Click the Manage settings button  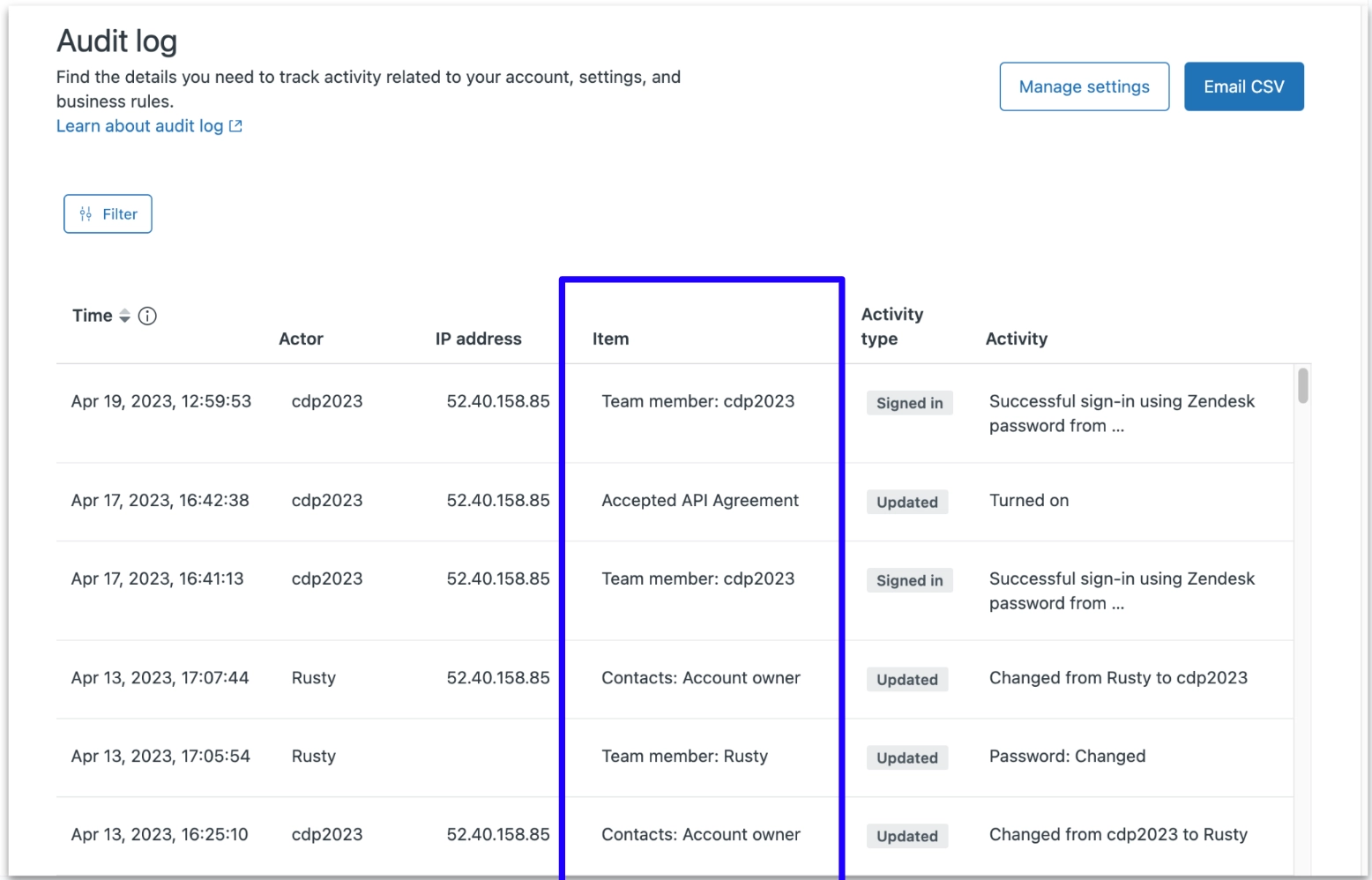[x=1084, y=86]
